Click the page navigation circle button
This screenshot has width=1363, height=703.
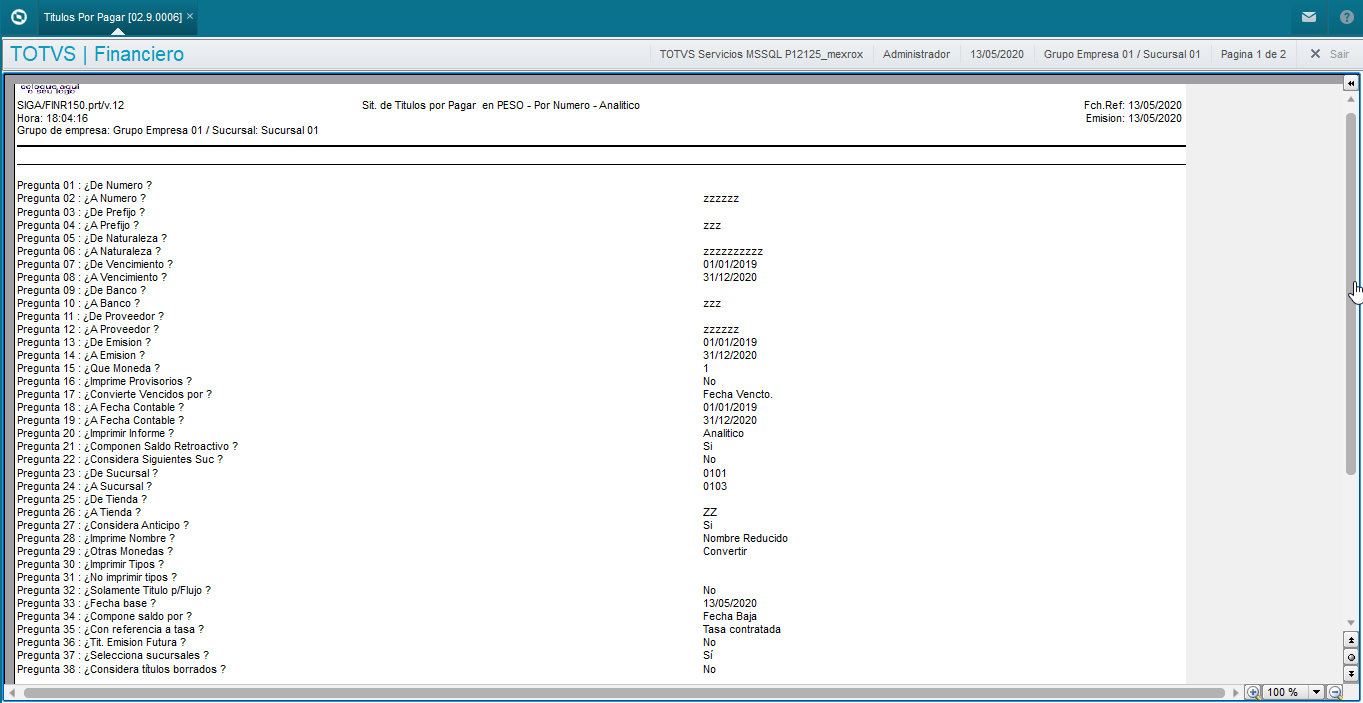(x=1351, y=656)
